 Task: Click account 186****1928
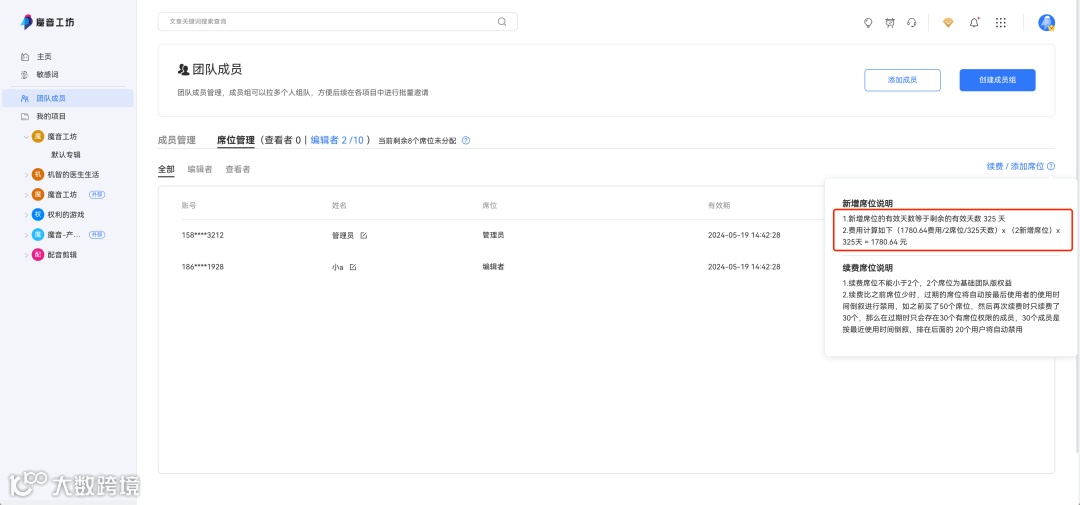coord(202,267)
